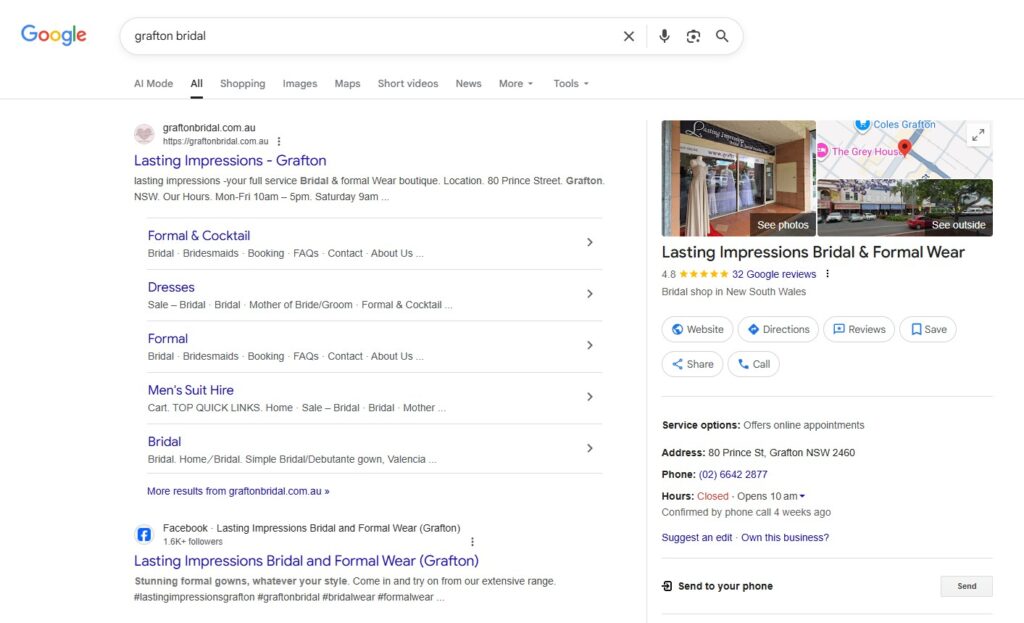The image size is (1024, 623).
Task: Click the magnifying glass search icon
Action: click(722, 36)
